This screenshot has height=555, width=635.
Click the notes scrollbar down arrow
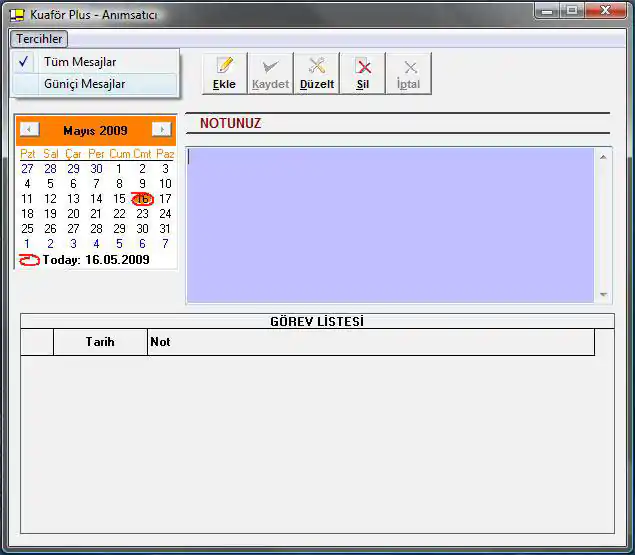603,295
